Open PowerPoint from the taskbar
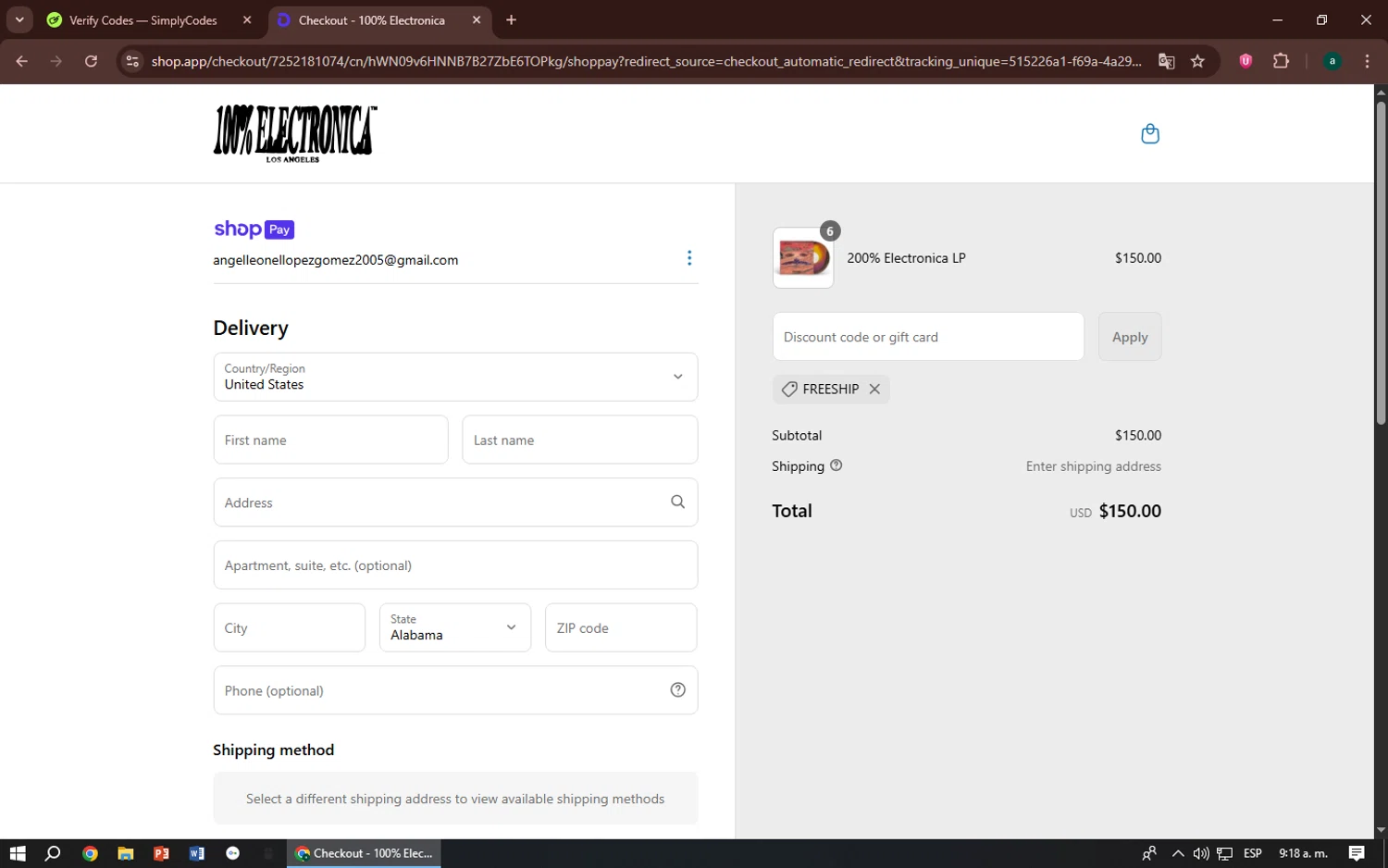The image size is (1388, 868). point(161,853)
